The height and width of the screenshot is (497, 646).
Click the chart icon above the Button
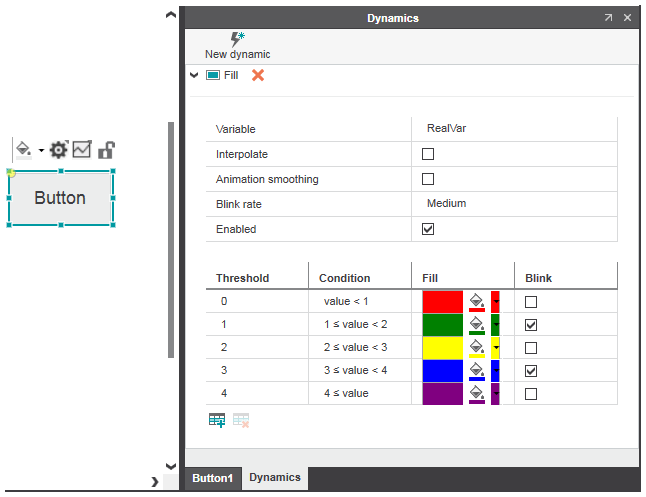point(82,150)
